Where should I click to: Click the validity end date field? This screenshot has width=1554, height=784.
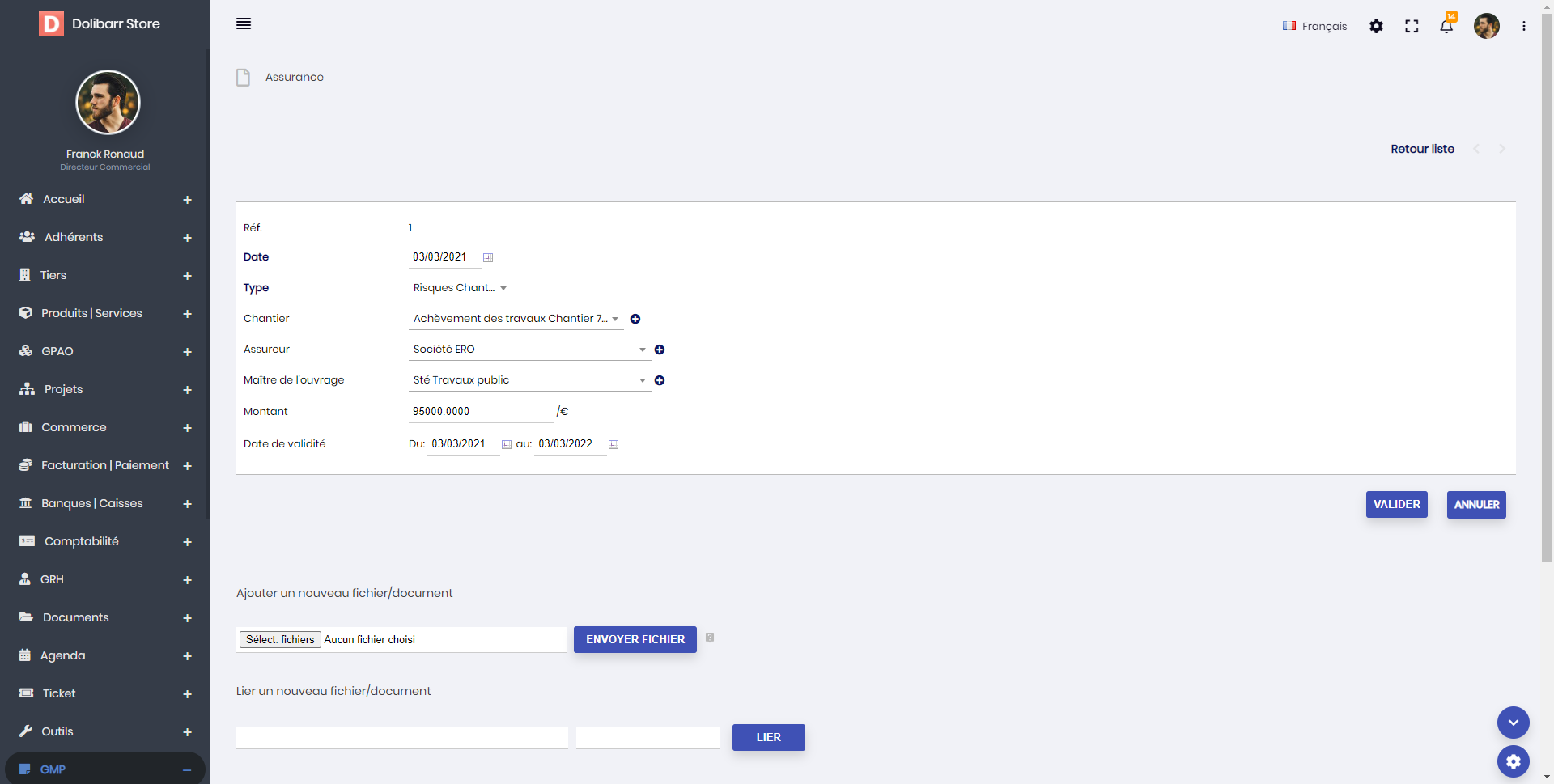click(x=571, y=444)
